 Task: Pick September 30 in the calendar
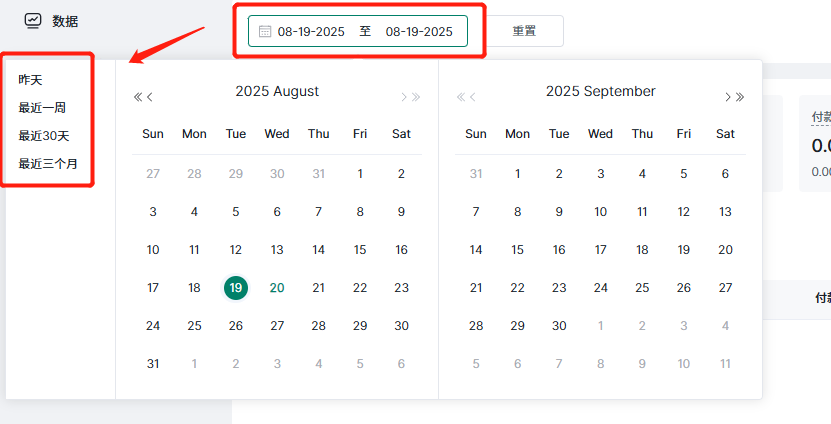click(559, 326)
